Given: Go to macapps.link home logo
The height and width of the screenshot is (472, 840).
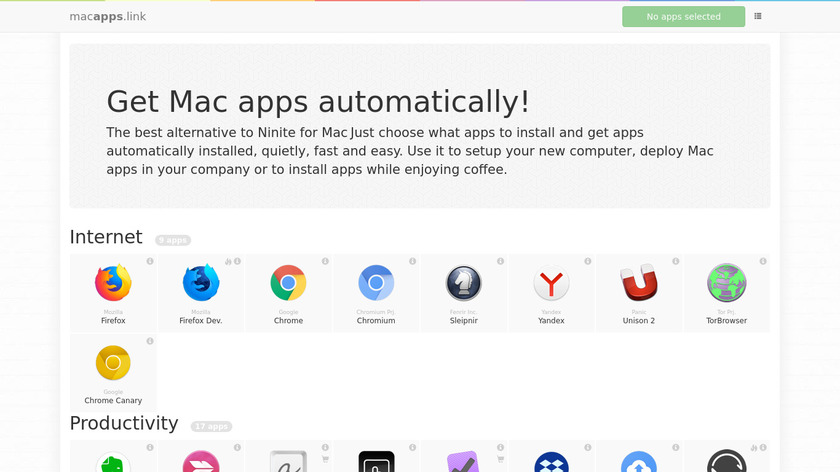Looking at the screenshot, I should (108, 17).
